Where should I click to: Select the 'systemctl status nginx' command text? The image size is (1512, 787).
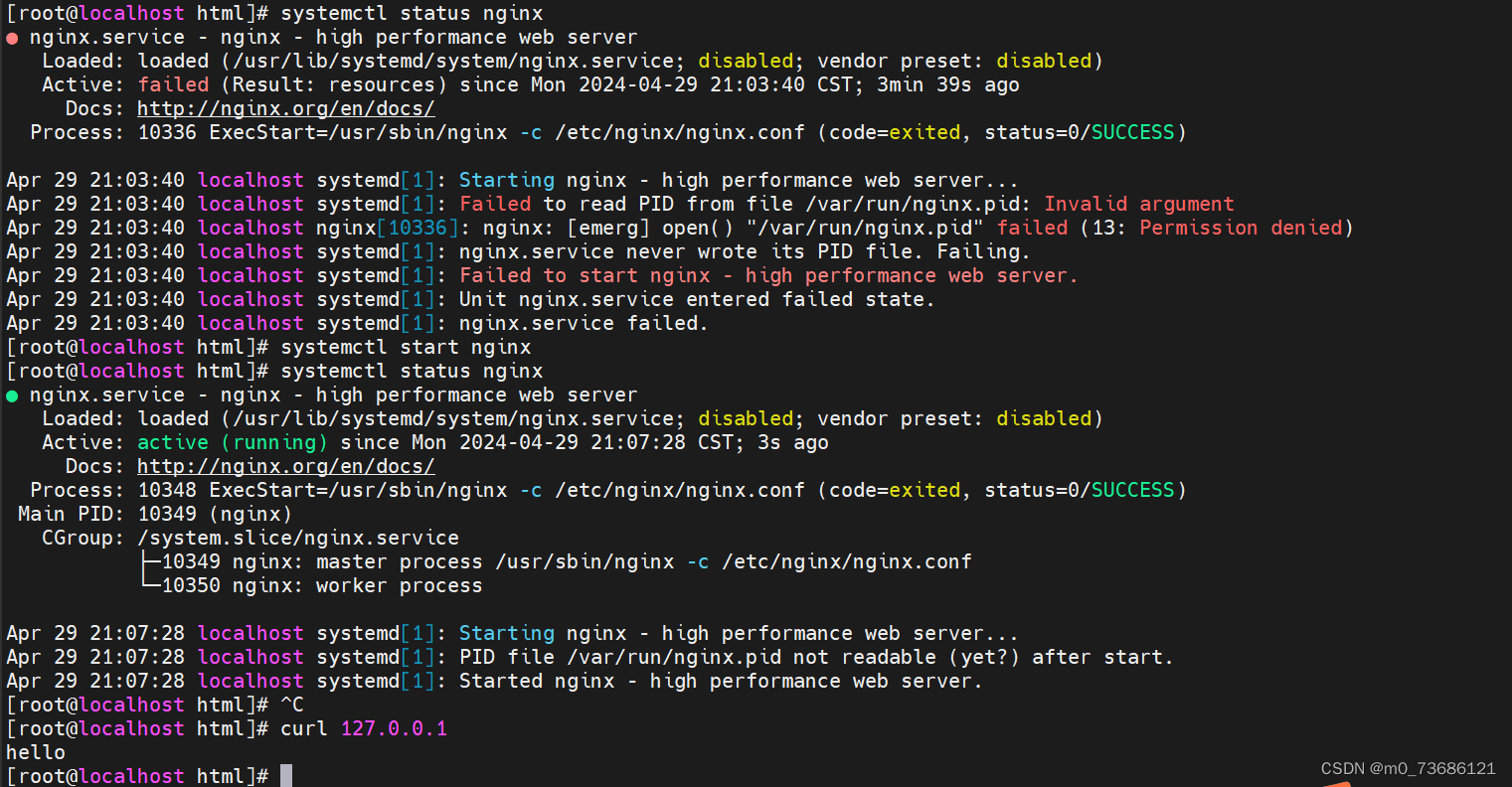click(x=411, y=12)
